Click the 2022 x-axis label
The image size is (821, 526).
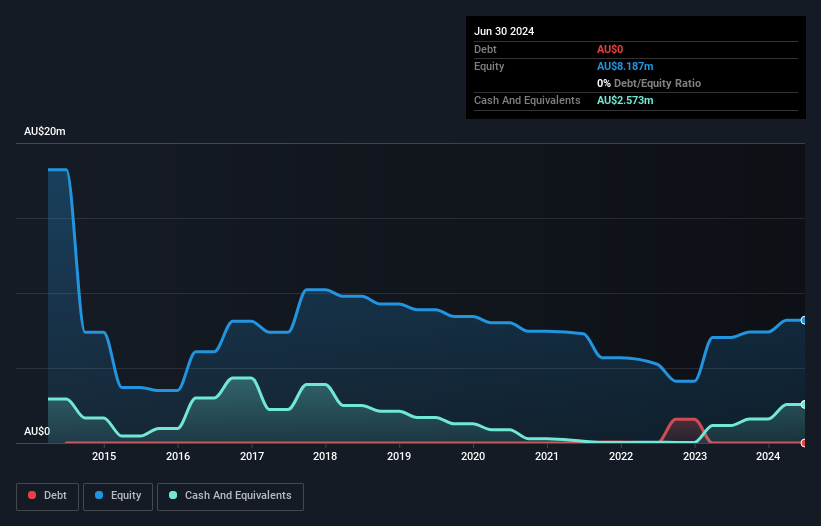click(x=621, y=456)
